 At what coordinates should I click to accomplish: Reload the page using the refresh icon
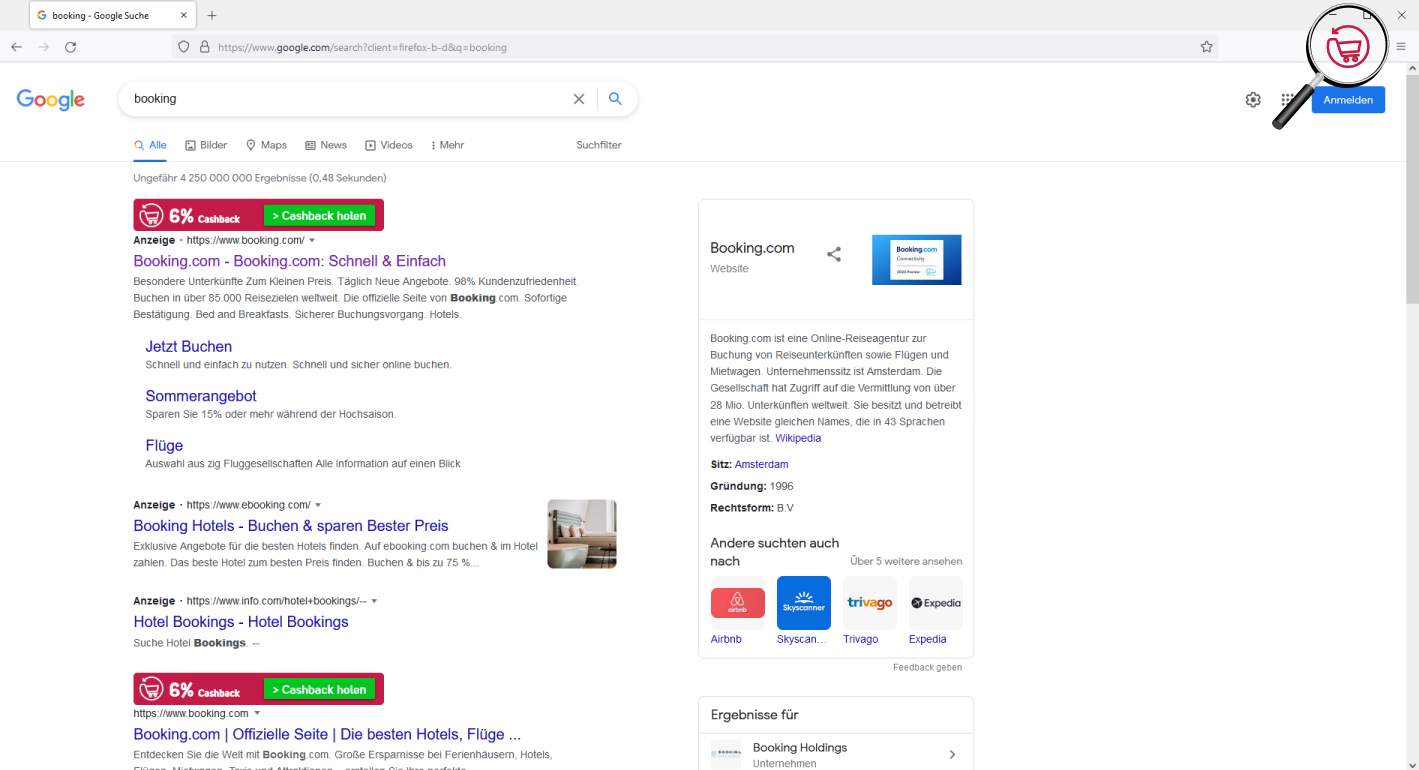coord(69,47)
